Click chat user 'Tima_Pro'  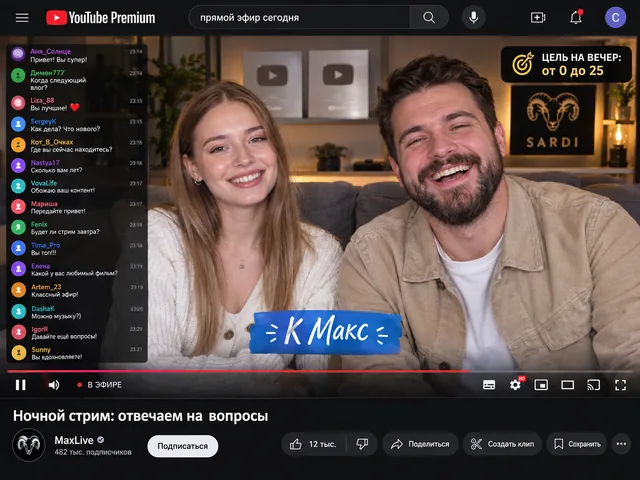click(x=46, y=245)
